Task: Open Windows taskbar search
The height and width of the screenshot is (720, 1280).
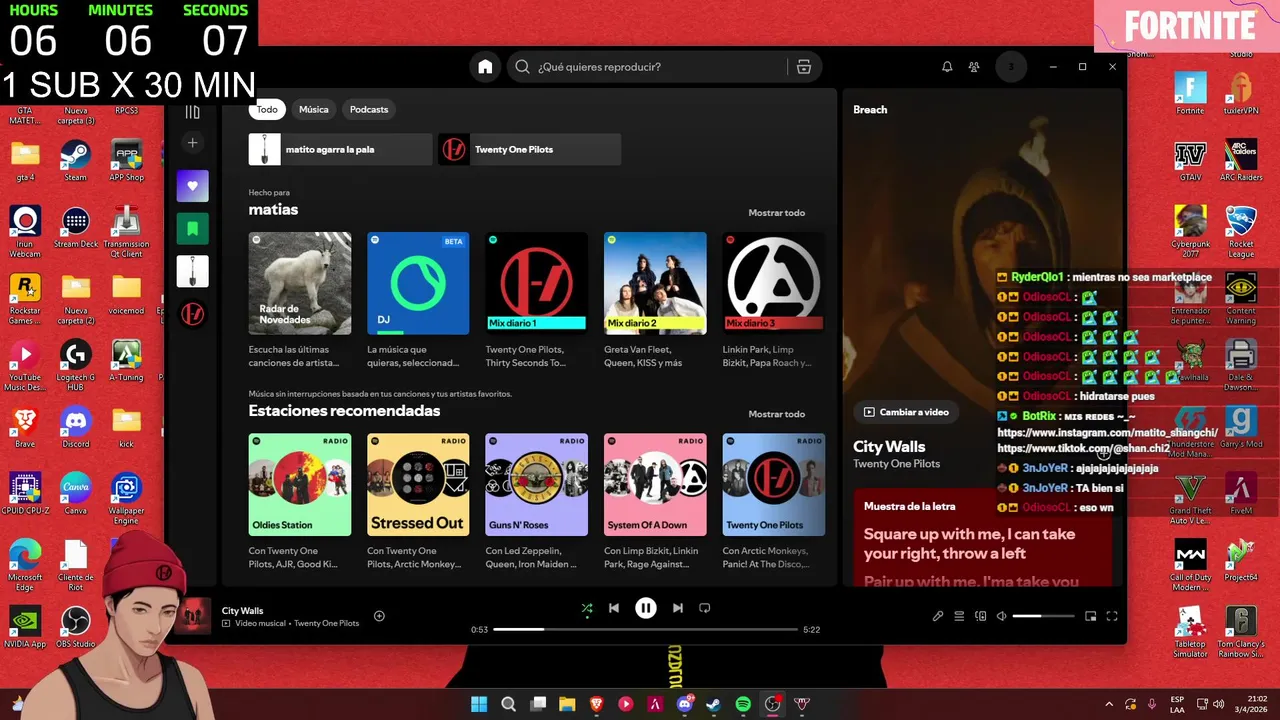Action: pyautogui.click(x=508, y=704)
